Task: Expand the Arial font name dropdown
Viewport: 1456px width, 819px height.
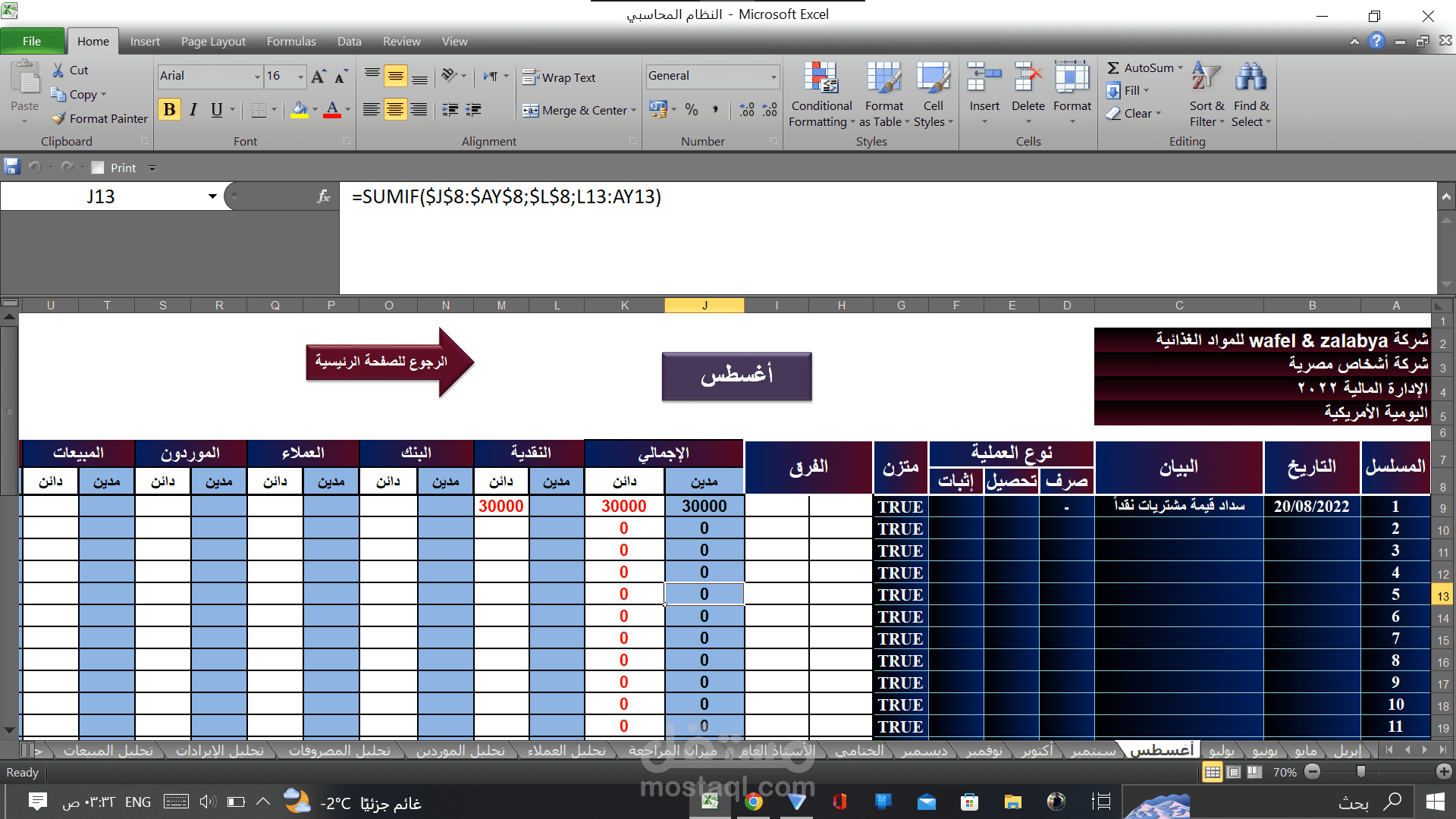Action: pos(257,77)
